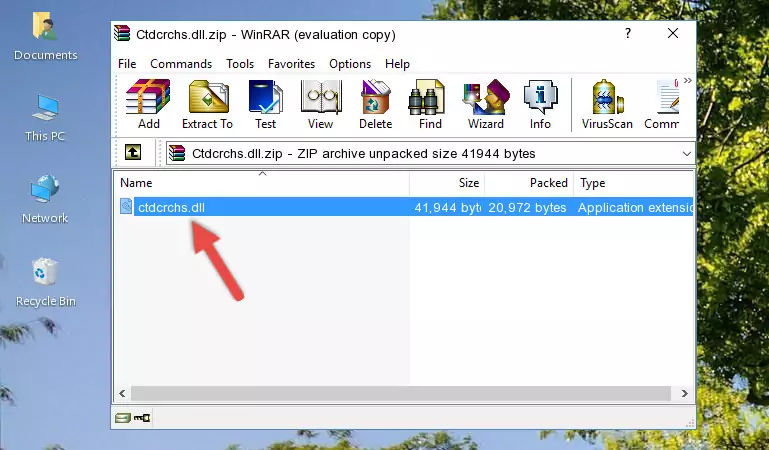Open the Commands menu
This screenshot has width=769, height=450.
coord(181,64)
